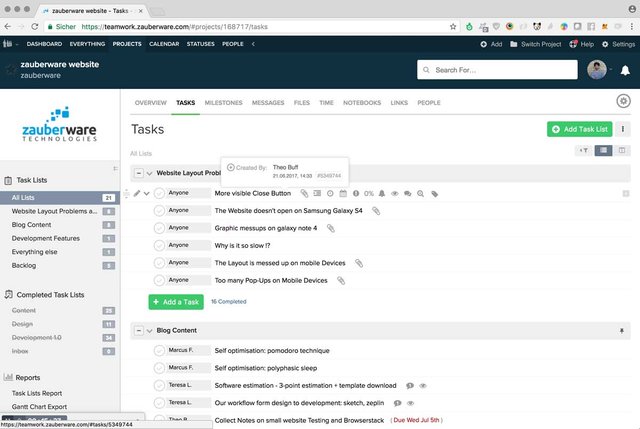Toggle followers eye on 'Software estimation' task
Image resolution: width=640 pixels, height=429 pixels.
point(423,386)
